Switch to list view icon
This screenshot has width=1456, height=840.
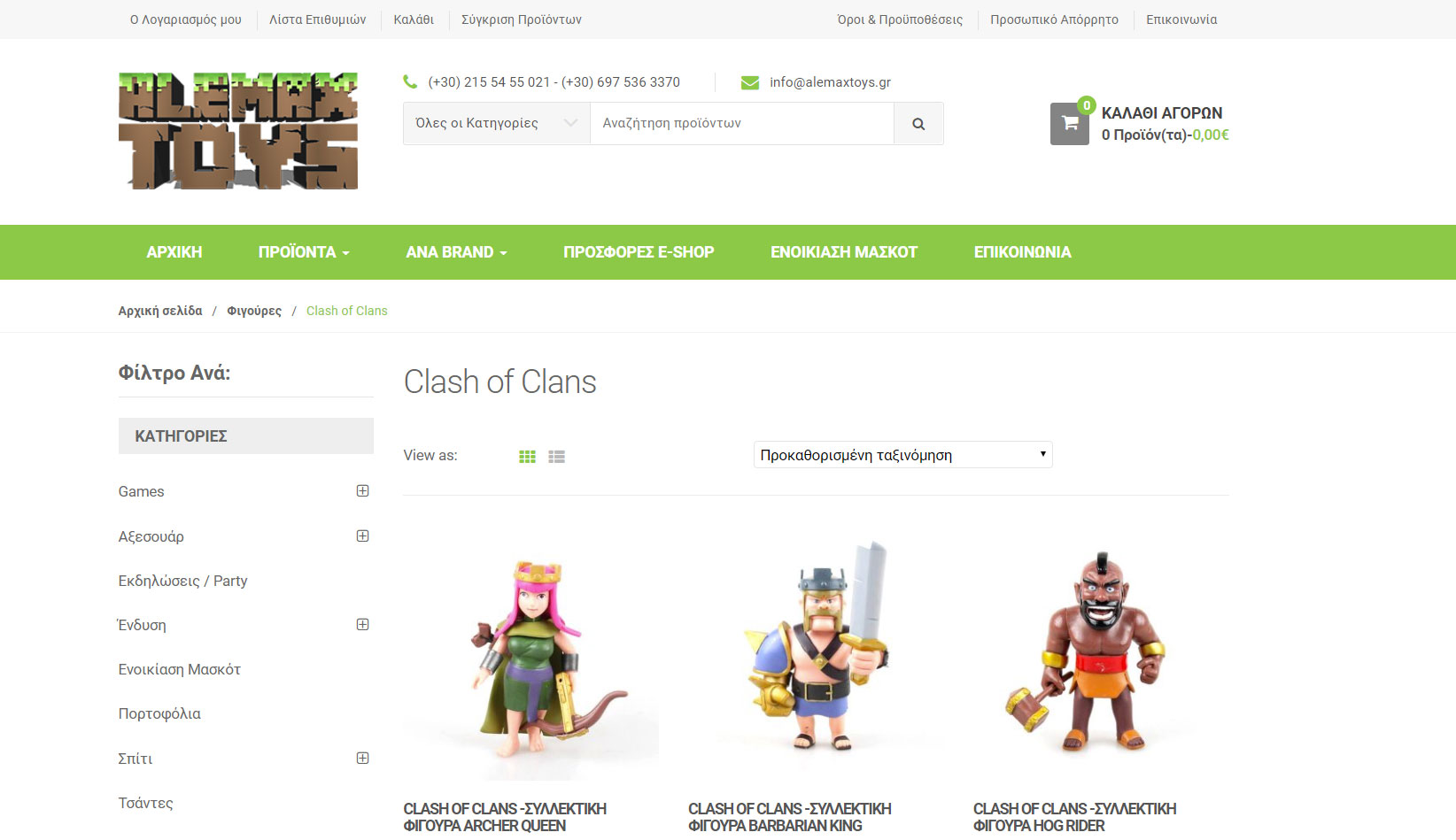coord(556,457)
